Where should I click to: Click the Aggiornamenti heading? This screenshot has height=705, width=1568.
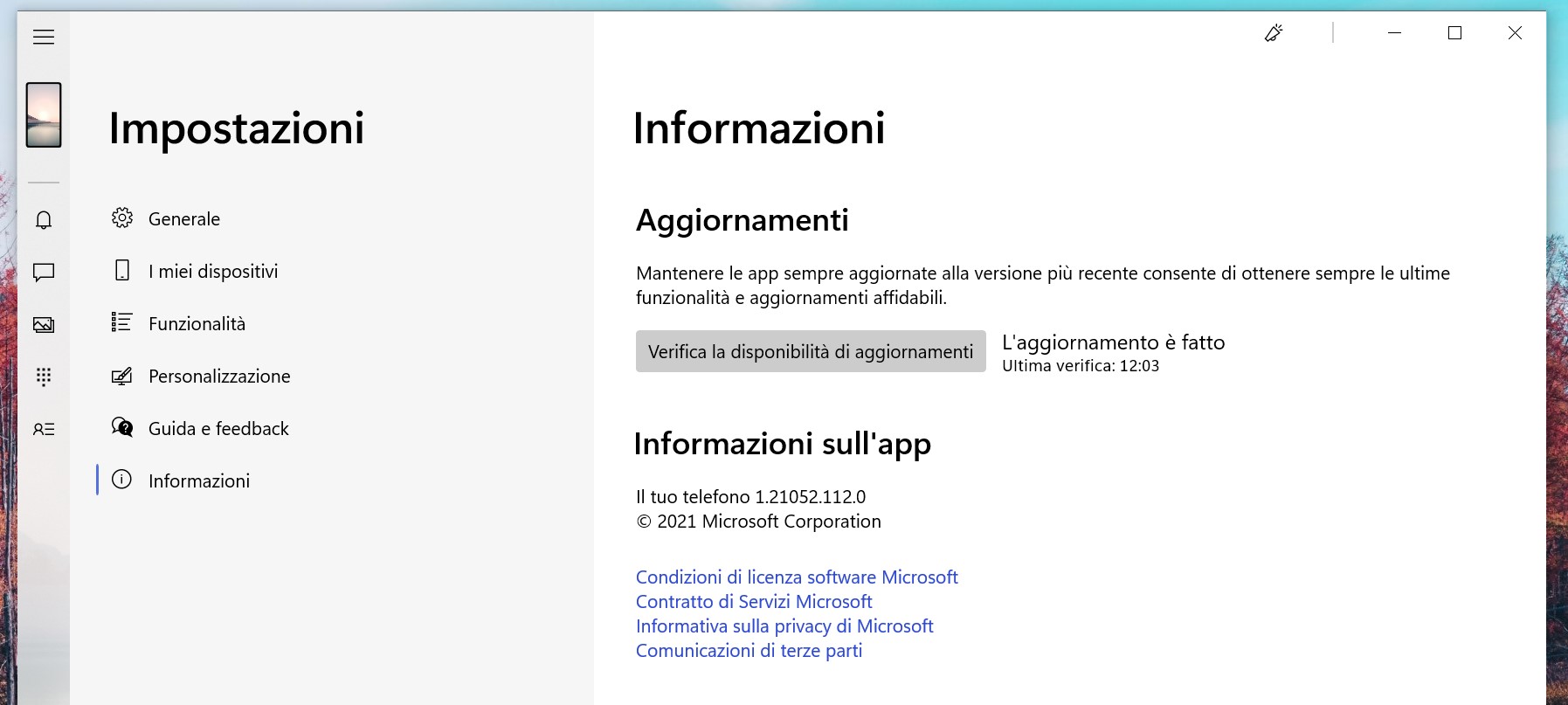pos(743,221)
